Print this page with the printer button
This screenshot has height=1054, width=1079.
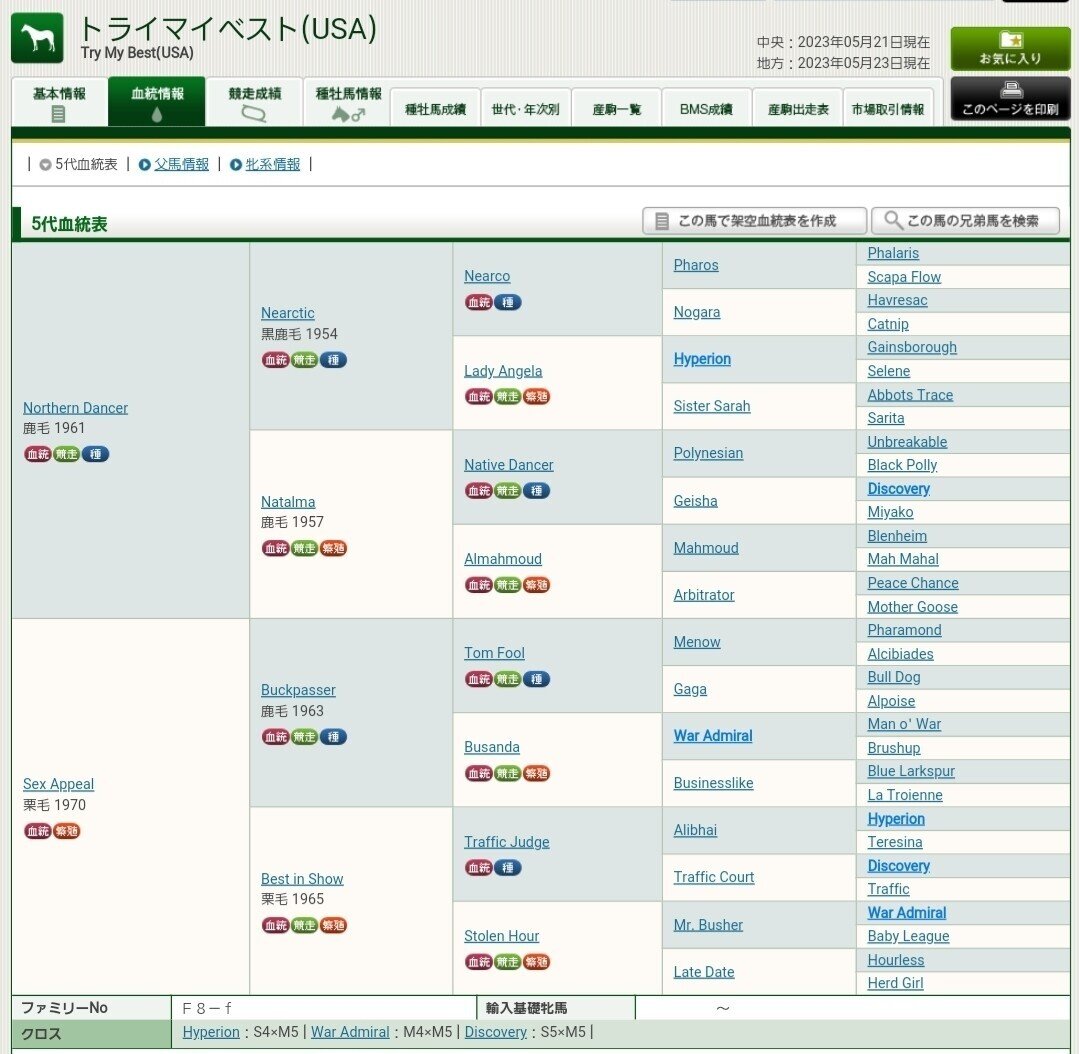pyautogui.click(x=1009, y=98)
